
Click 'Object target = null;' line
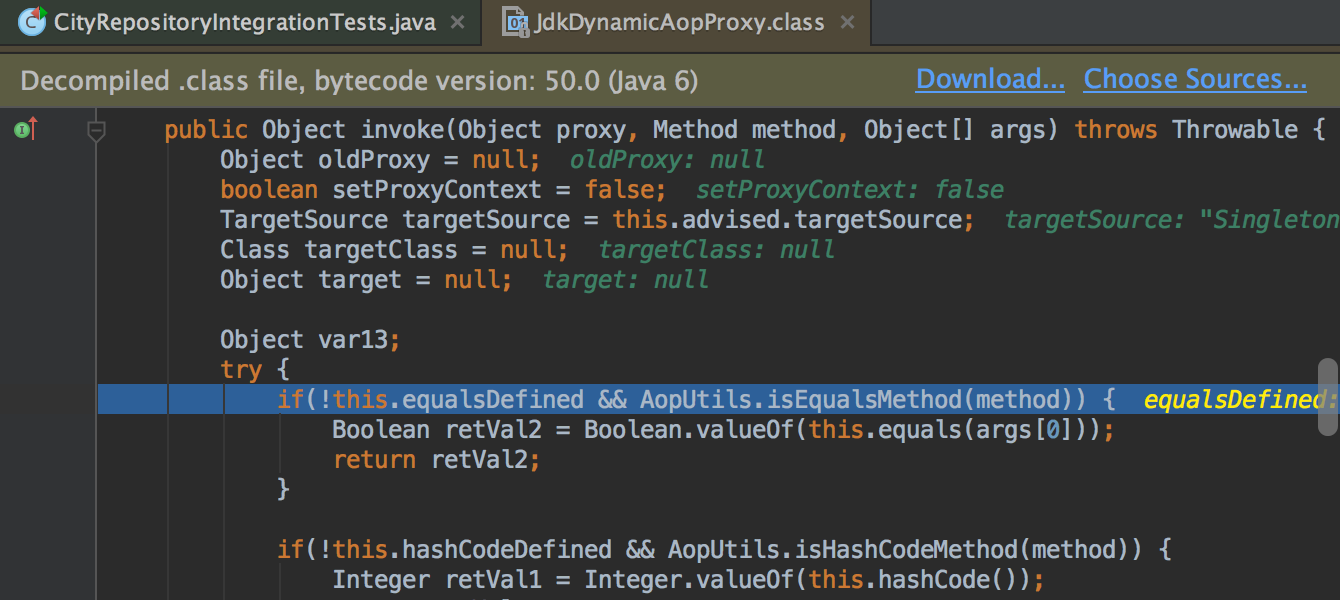(366, 280)
